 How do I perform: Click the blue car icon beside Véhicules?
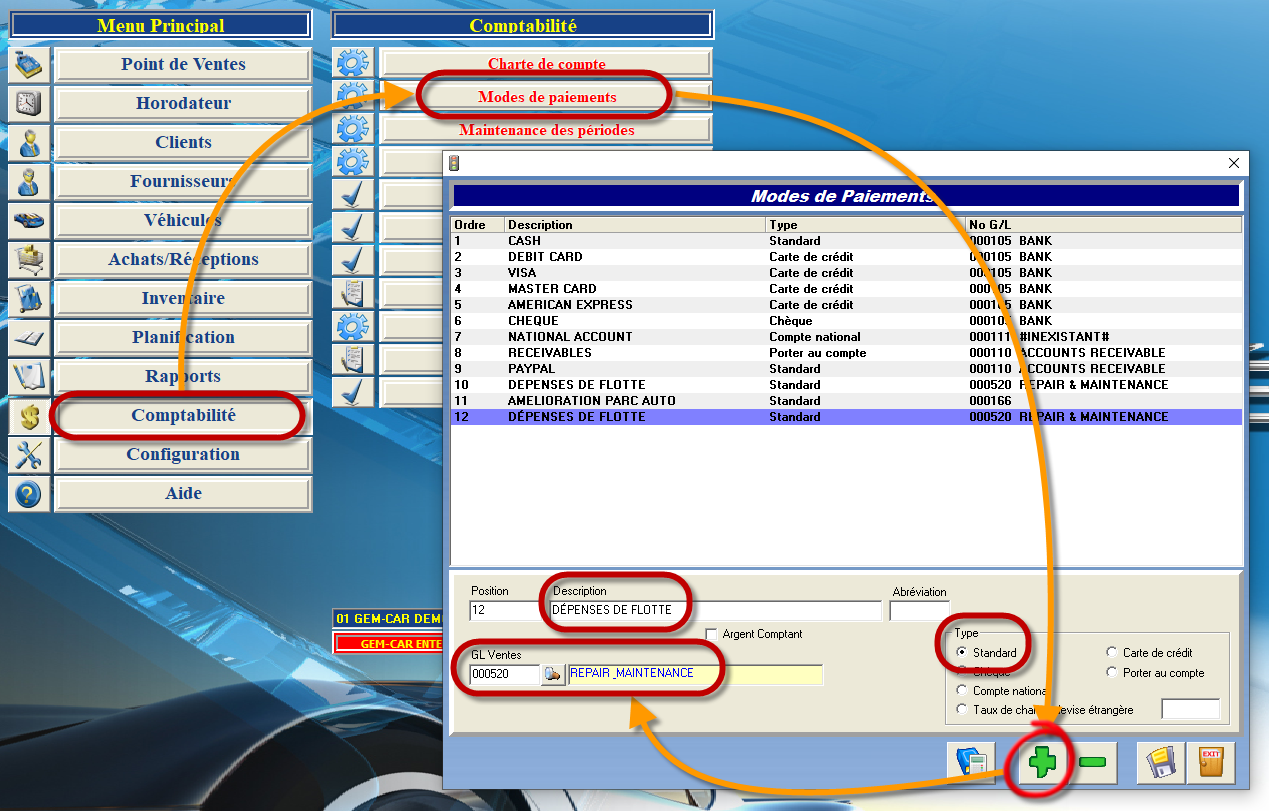[28, 220]
